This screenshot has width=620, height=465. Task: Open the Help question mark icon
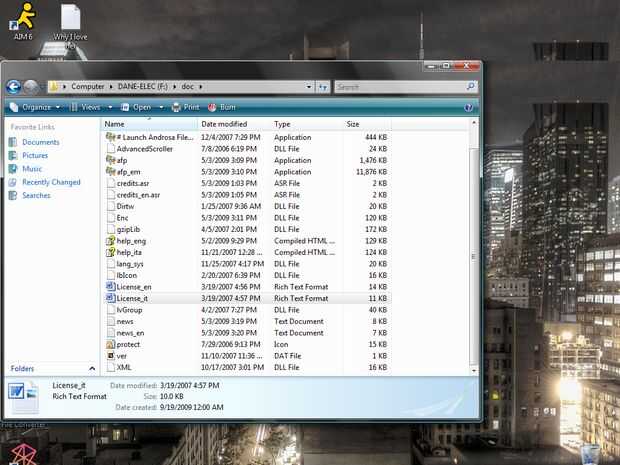pyautogui.click(x=468, y=108)
